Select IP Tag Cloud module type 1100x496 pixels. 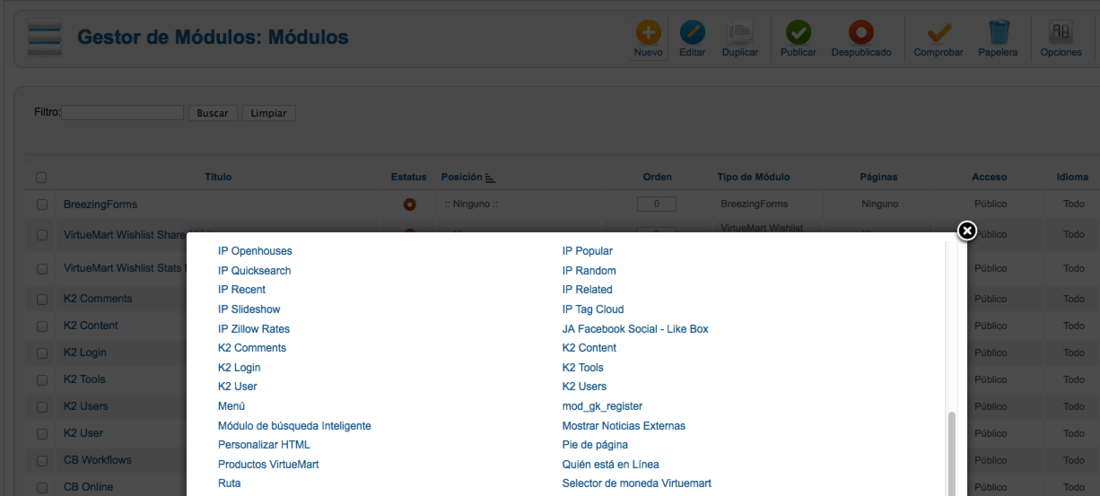pyautogui.click(x=593, y=309)
